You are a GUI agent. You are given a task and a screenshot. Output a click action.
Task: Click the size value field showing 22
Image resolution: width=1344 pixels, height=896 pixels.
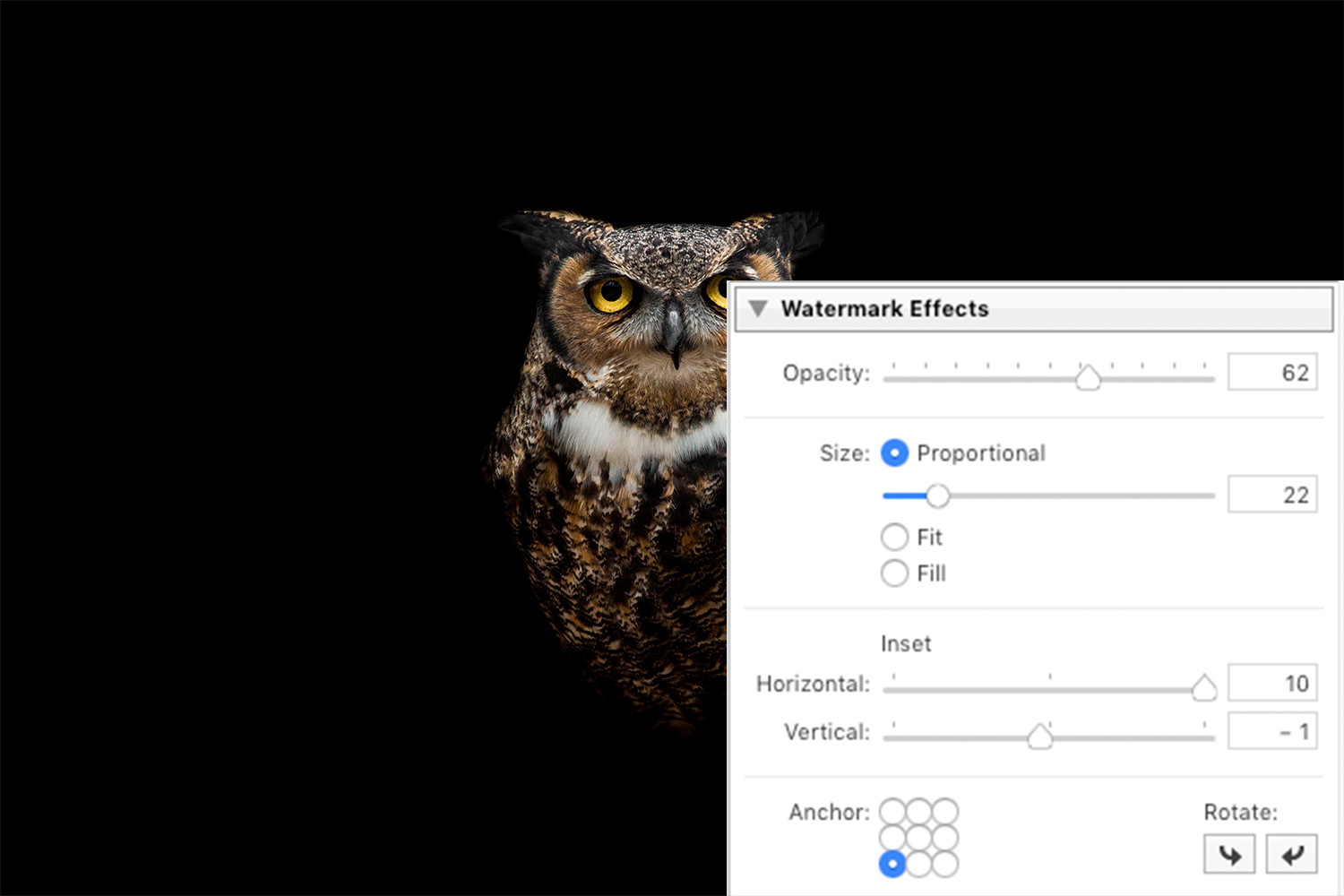pos(1272,495)
